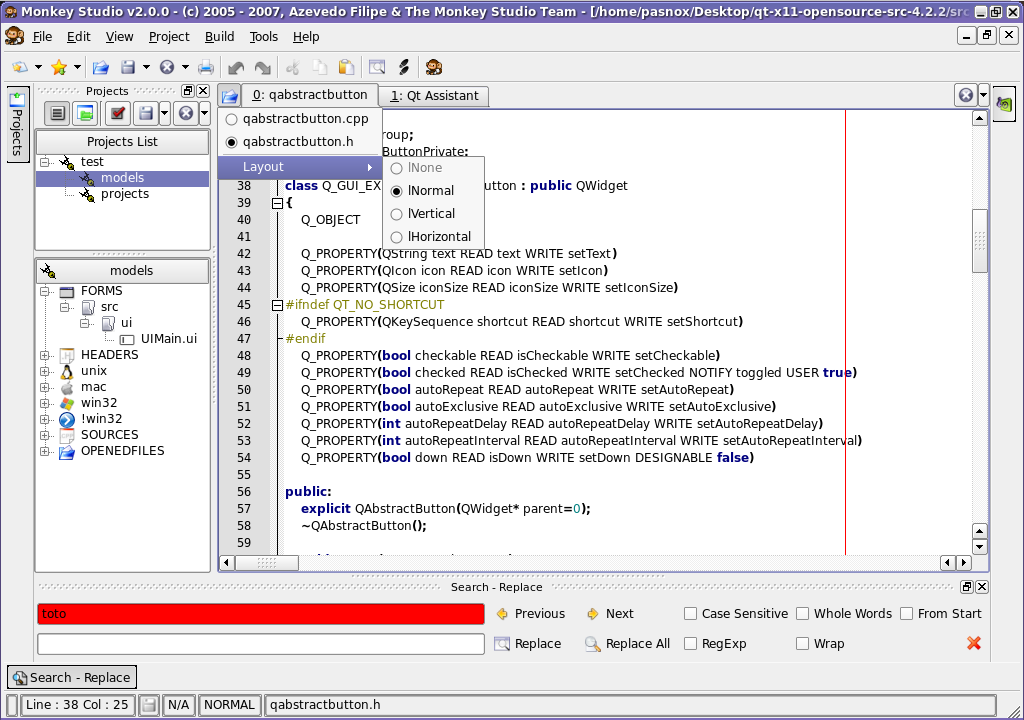Choose the lHorizontal layout option
The image size is (1024, 720).
coord(433,237)
